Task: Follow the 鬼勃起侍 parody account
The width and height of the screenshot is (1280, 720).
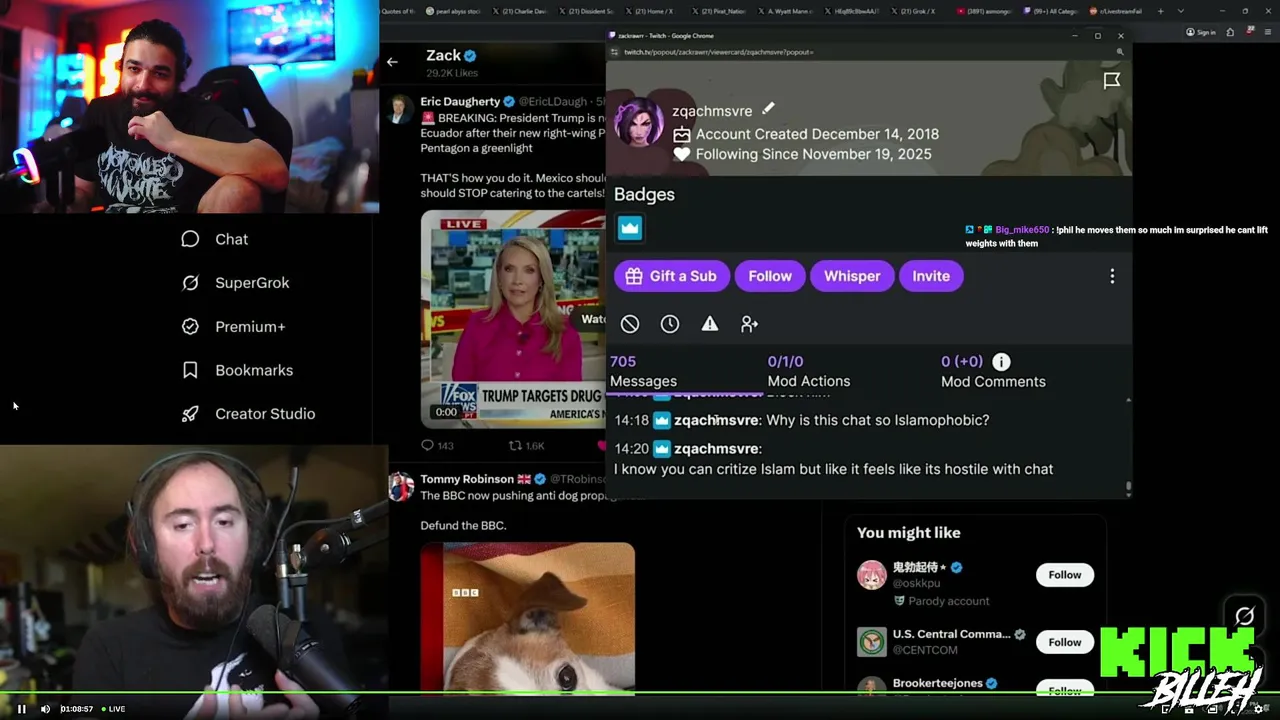Action: pyautogui.click(x=1064, y=575)
